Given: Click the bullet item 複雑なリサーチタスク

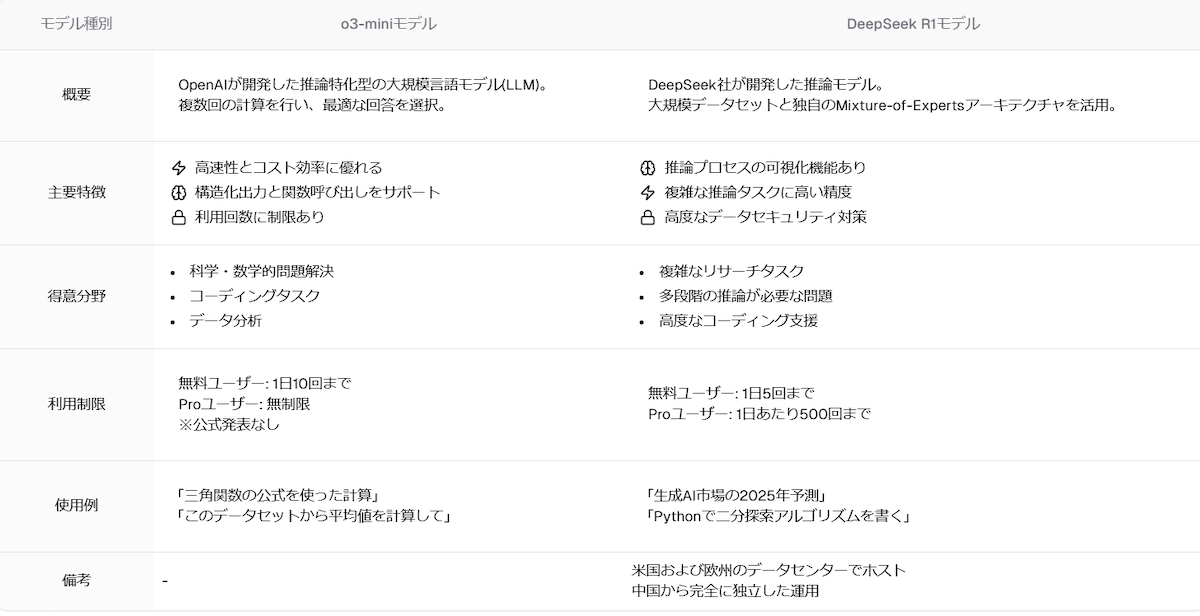Looking at the screenshot, I should tap(731, 272).
